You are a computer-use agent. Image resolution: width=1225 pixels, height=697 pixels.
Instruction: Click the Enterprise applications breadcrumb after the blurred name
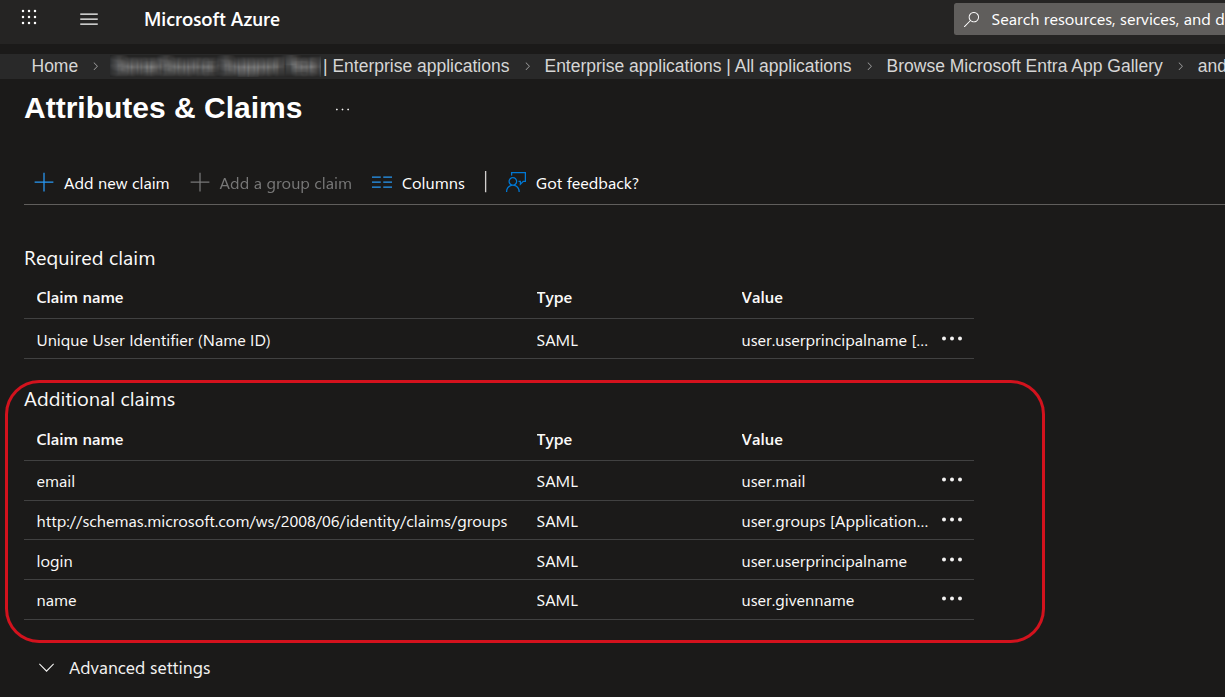[421, 66]
